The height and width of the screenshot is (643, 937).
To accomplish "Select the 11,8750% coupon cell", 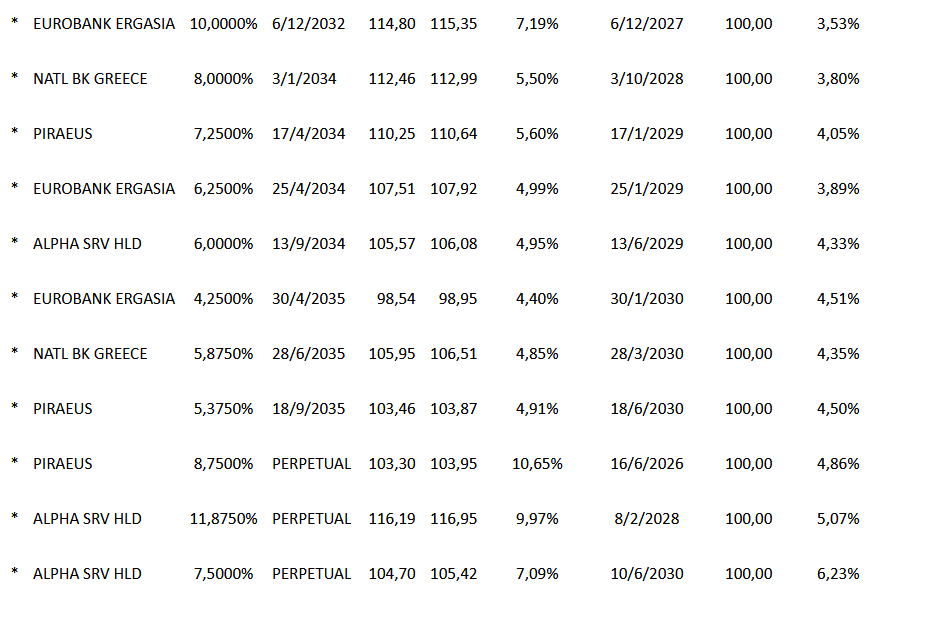I will click(221, 519).
